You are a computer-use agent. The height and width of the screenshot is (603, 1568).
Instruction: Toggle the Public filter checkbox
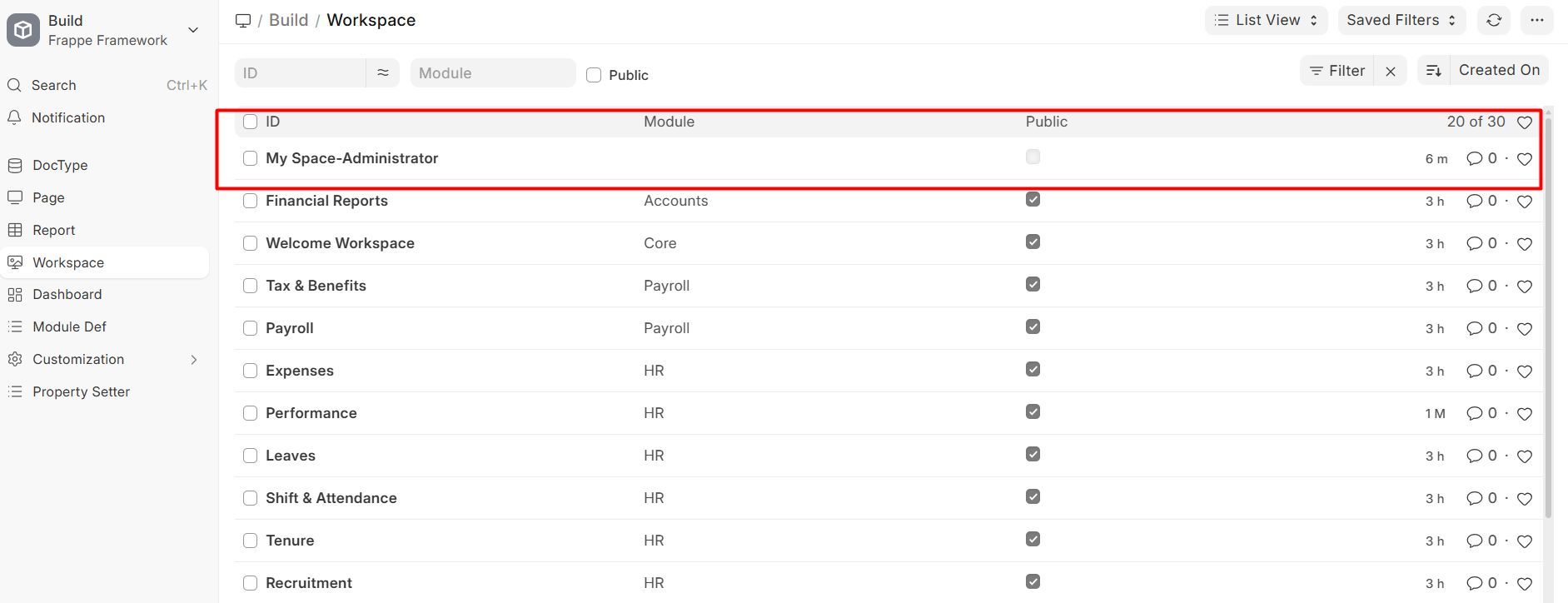[x=594, y=75]
